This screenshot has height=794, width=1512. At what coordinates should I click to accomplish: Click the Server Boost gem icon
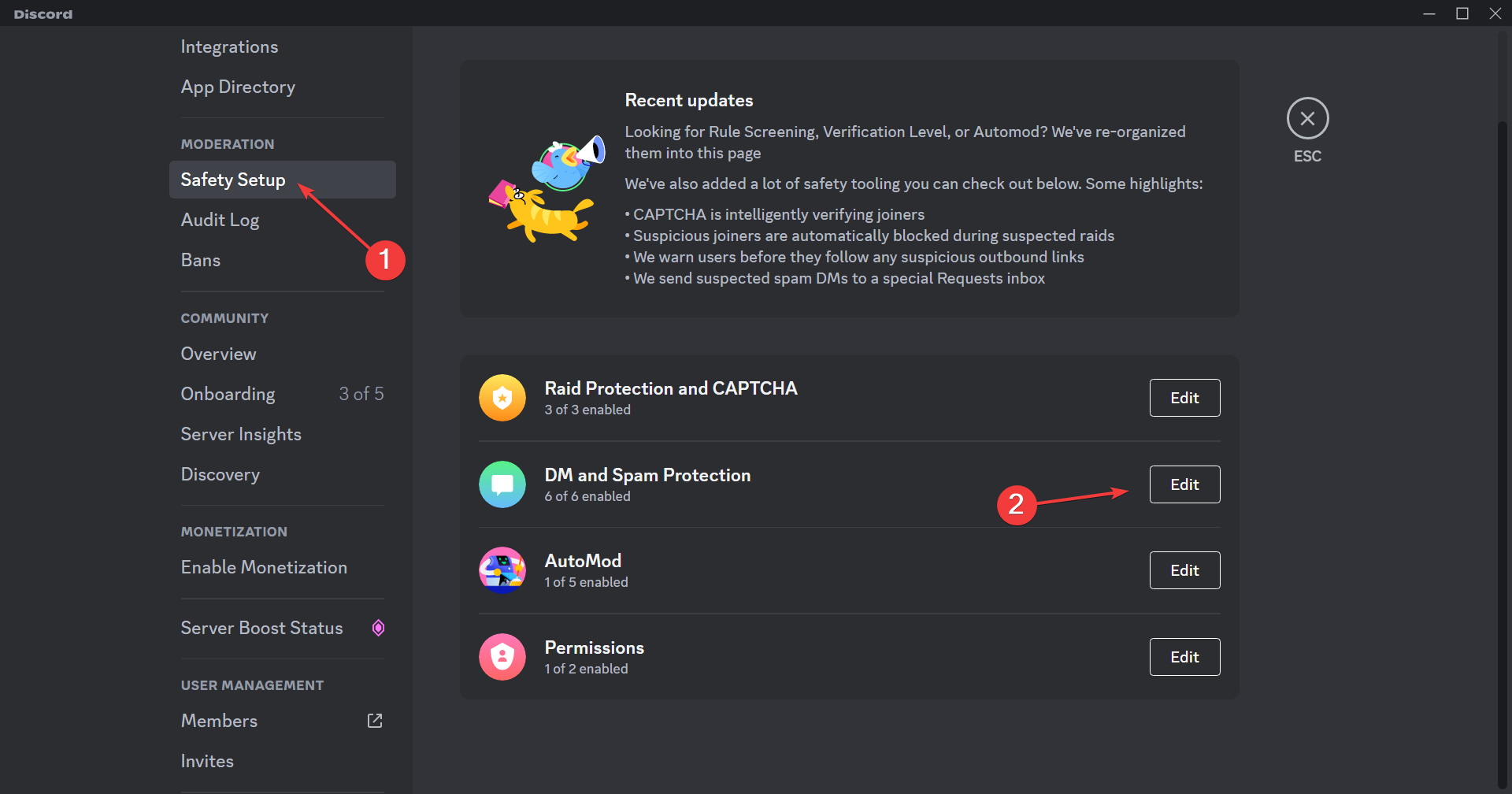pyautogui.click(x=378, y=628)
